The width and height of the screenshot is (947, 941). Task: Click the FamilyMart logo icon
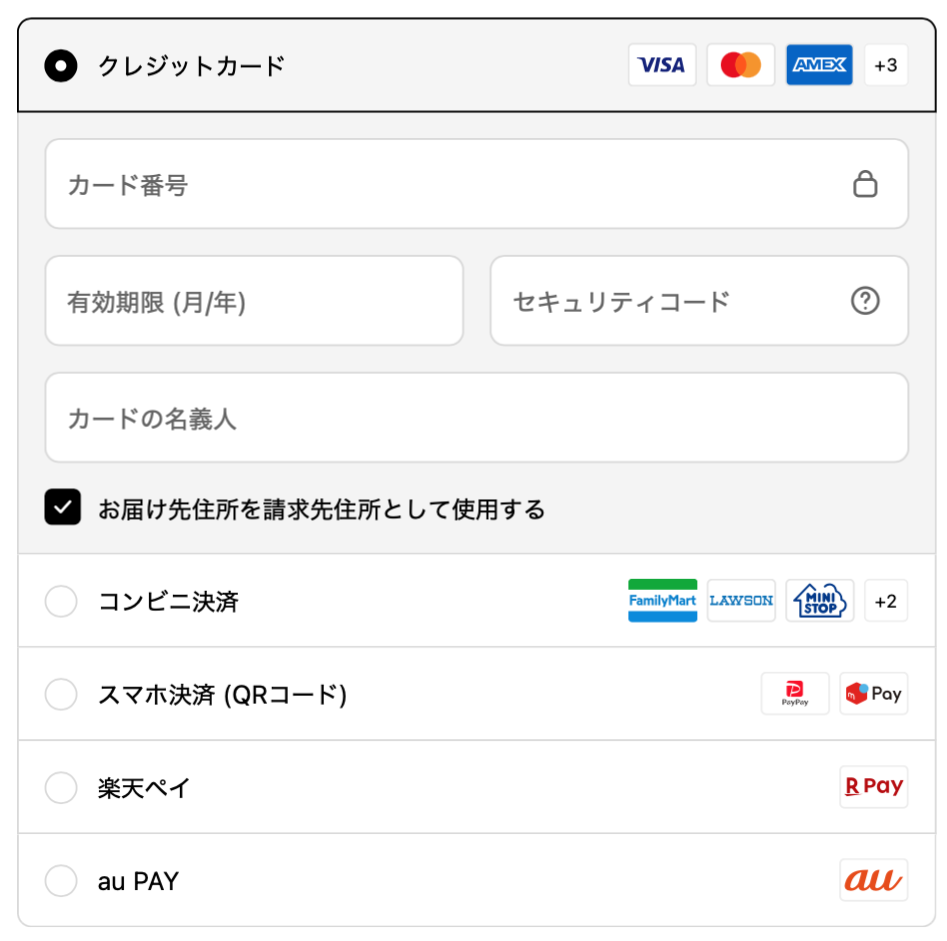tap(662, 601)
